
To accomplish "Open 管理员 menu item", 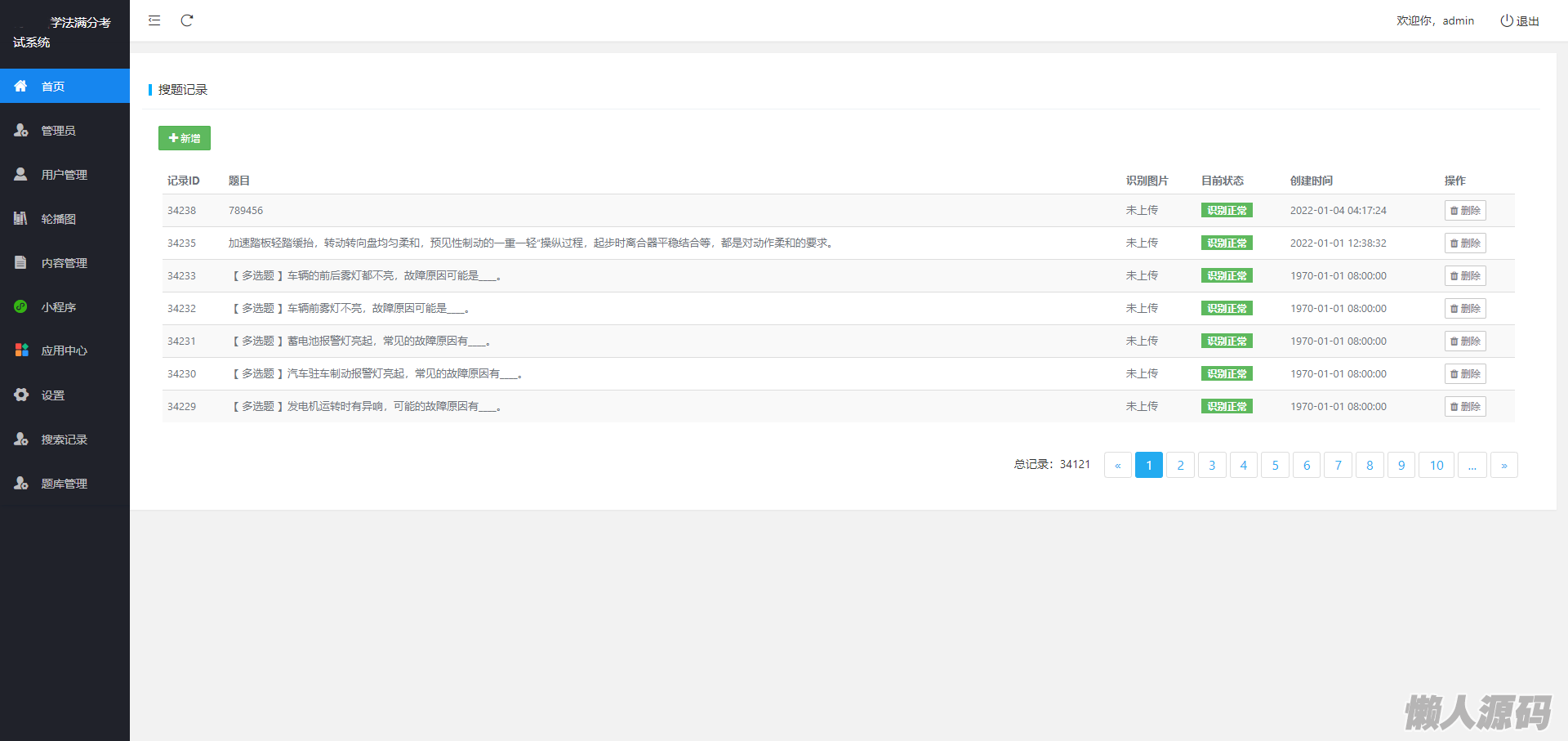I will [x=65, y=130].
